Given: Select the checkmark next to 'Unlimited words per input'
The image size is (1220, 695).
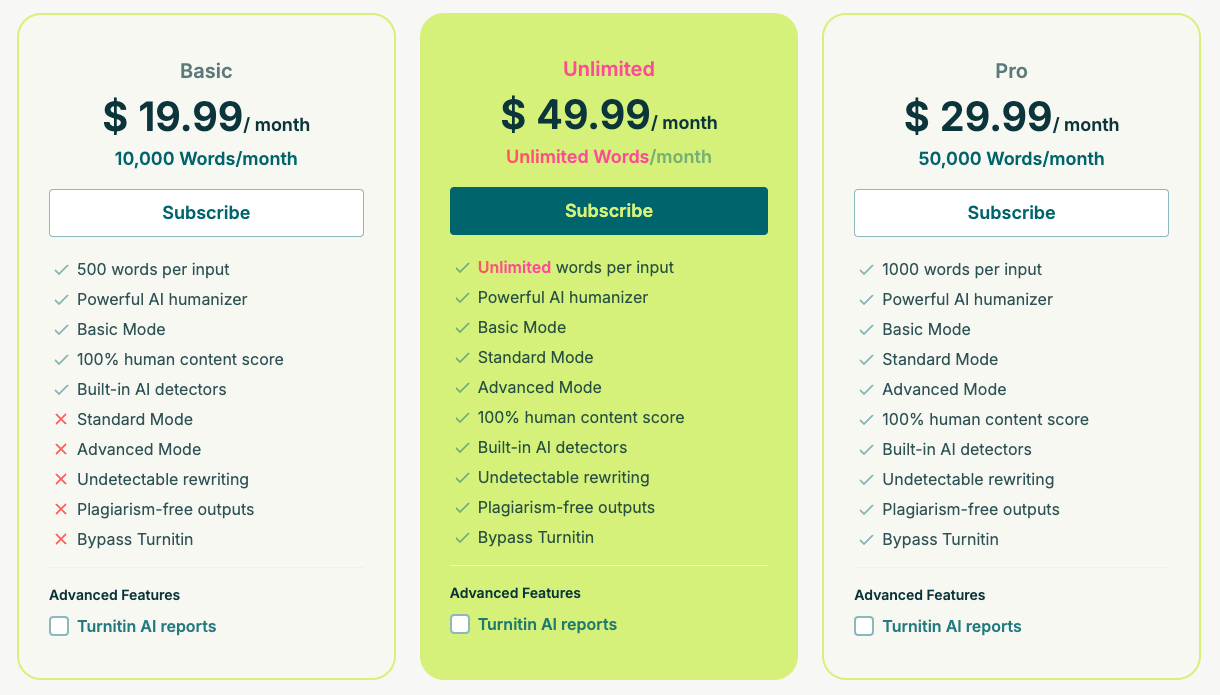Looking at the screenshot, I should pyautogui.click(x=462, y=267).
